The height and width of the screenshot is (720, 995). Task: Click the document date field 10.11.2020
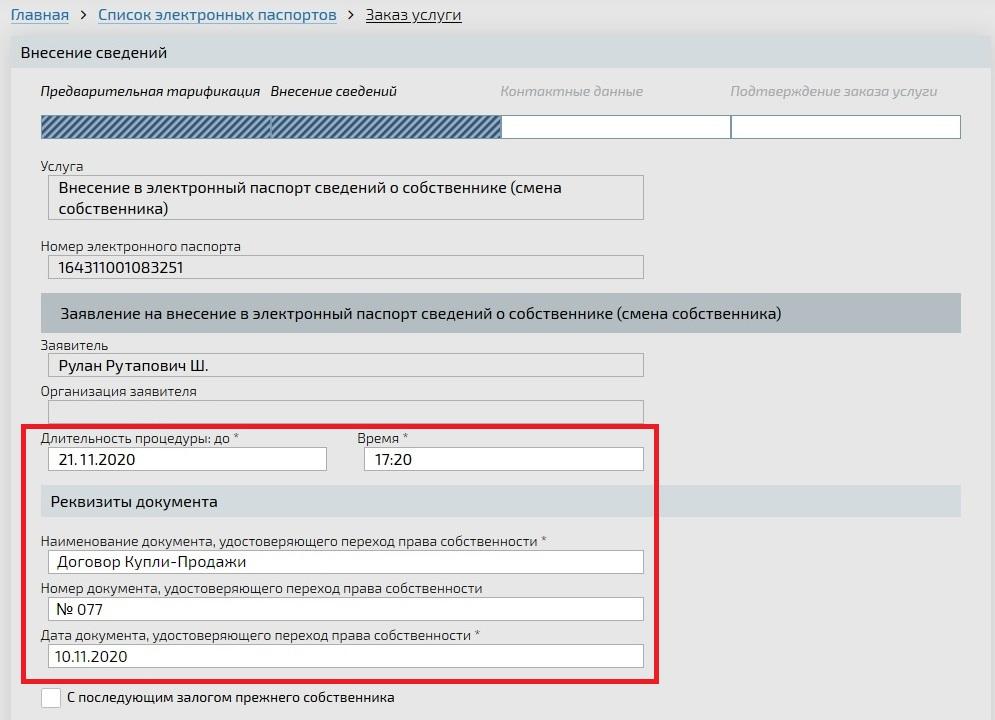tap(346, 656)
